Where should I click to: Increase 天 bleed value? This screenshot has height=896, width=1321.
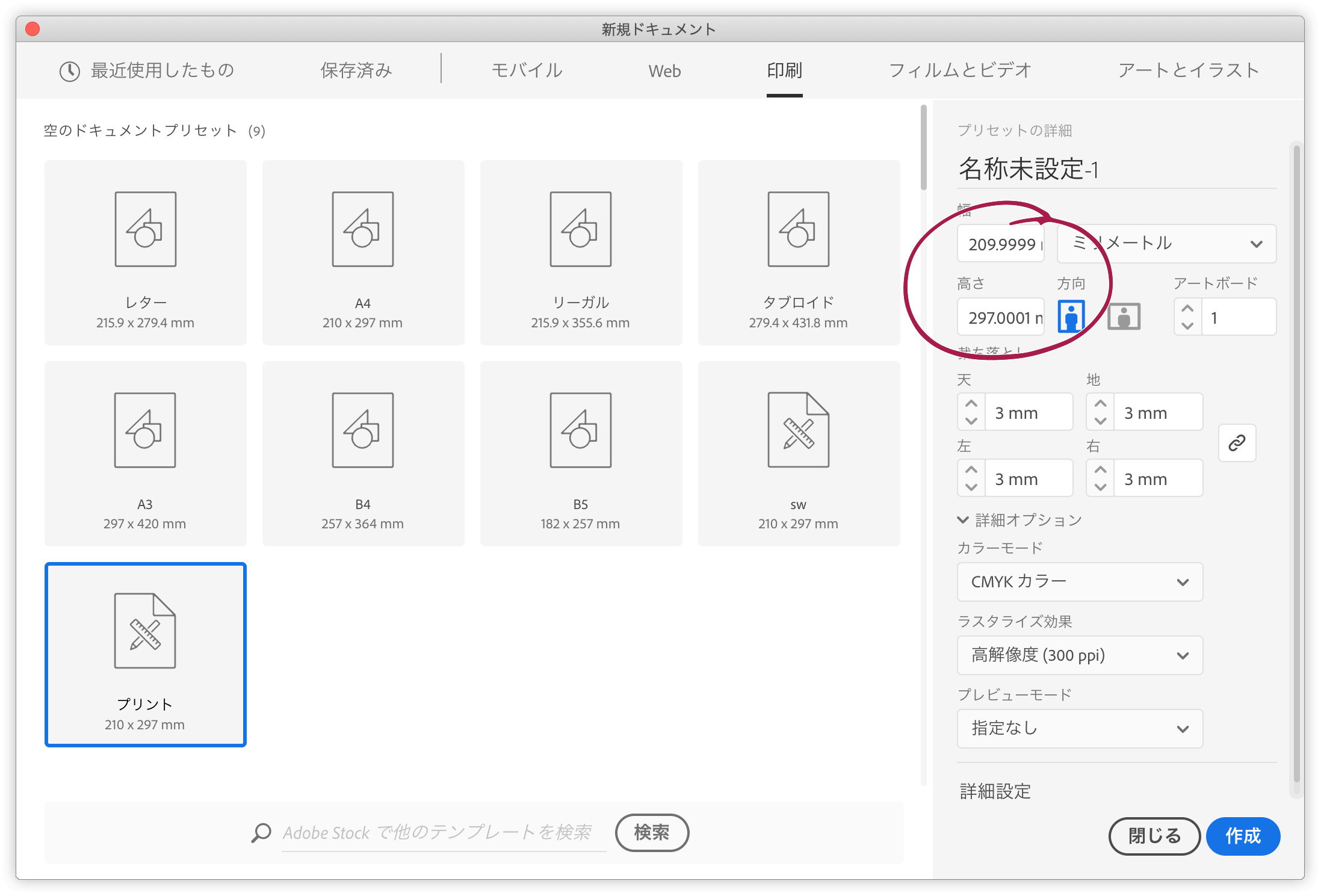[x=971, y=403]
